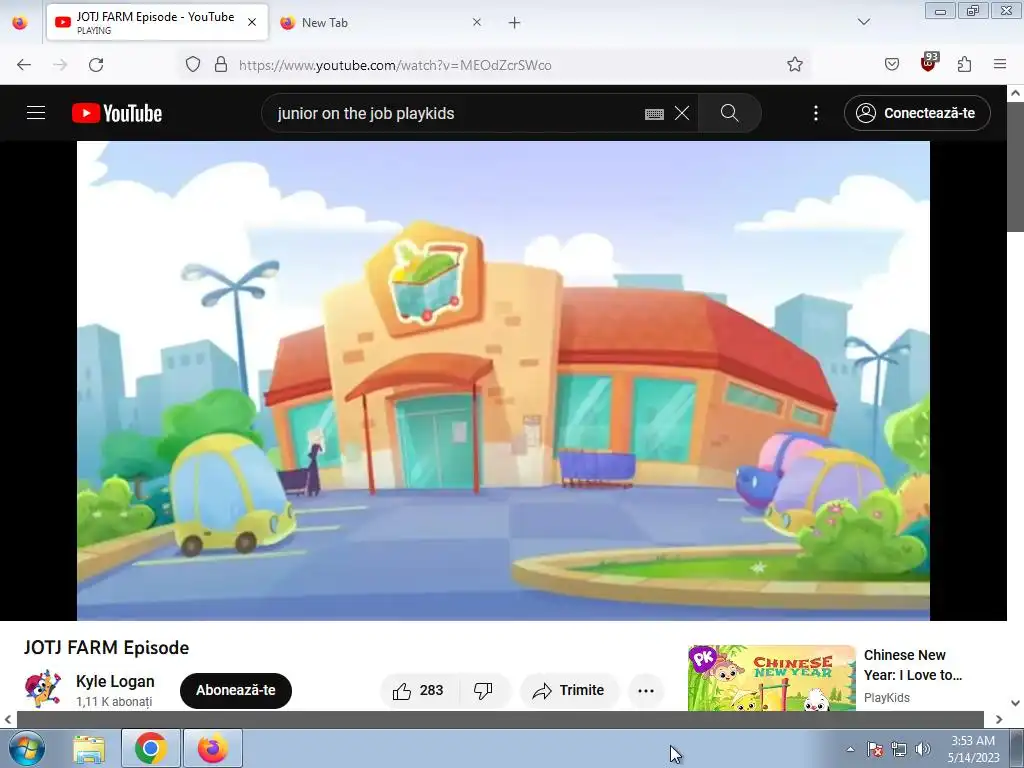Open the Extensions puzzle icon
Screen dimensions: 1024x768
coord(964,64)
